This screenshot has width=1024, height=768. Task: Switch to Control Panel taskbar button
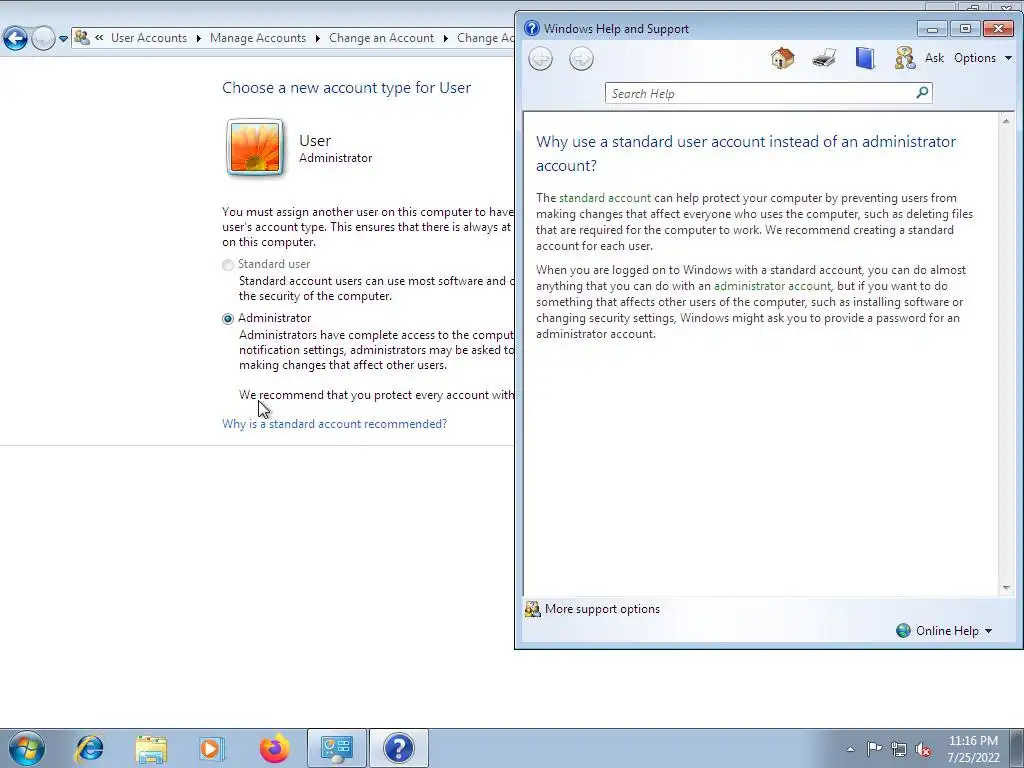pyautogui.click(x=337, y=748)
